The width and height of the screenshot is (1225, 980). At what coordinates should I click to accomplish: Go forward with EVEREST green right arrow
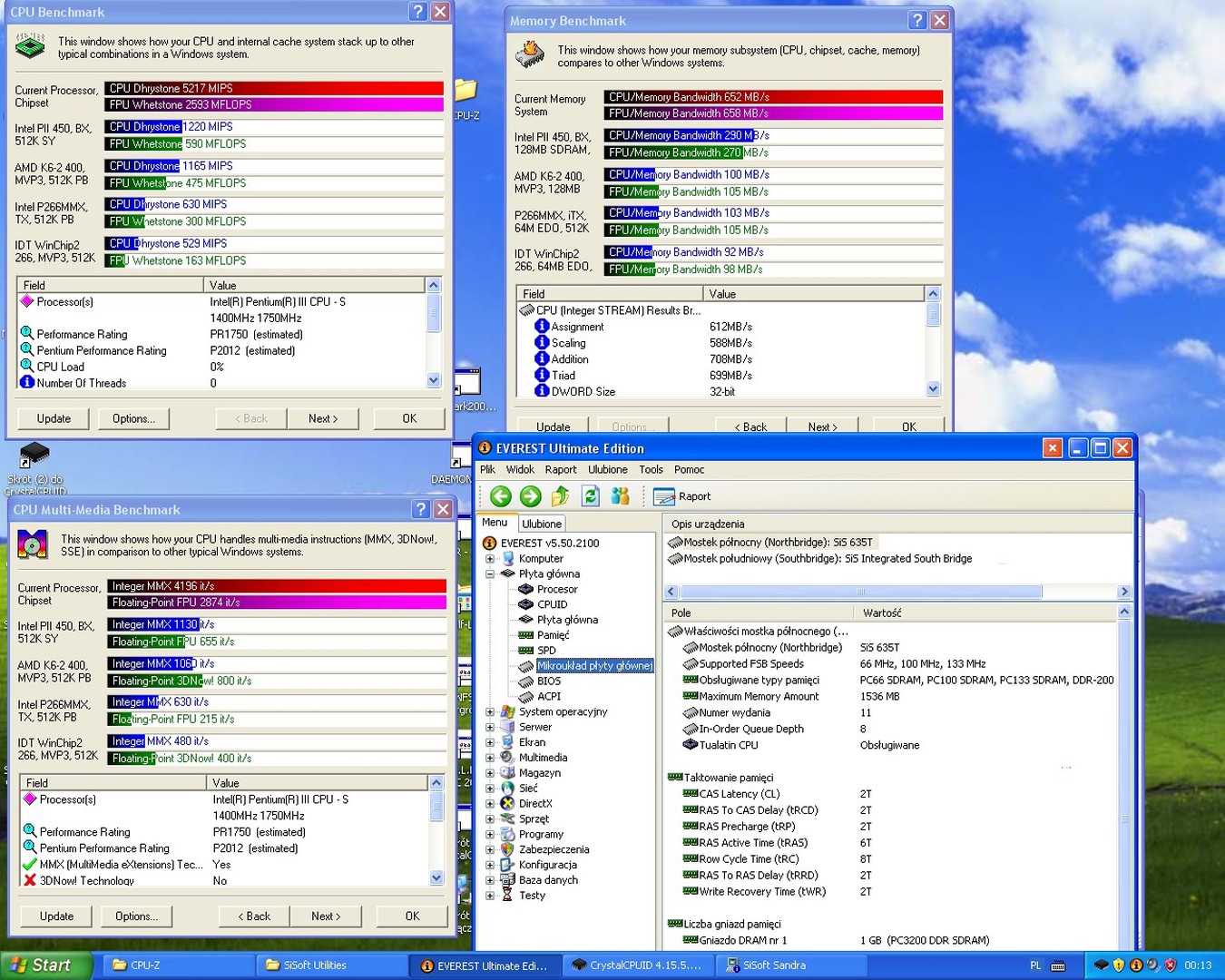(531, 495)
